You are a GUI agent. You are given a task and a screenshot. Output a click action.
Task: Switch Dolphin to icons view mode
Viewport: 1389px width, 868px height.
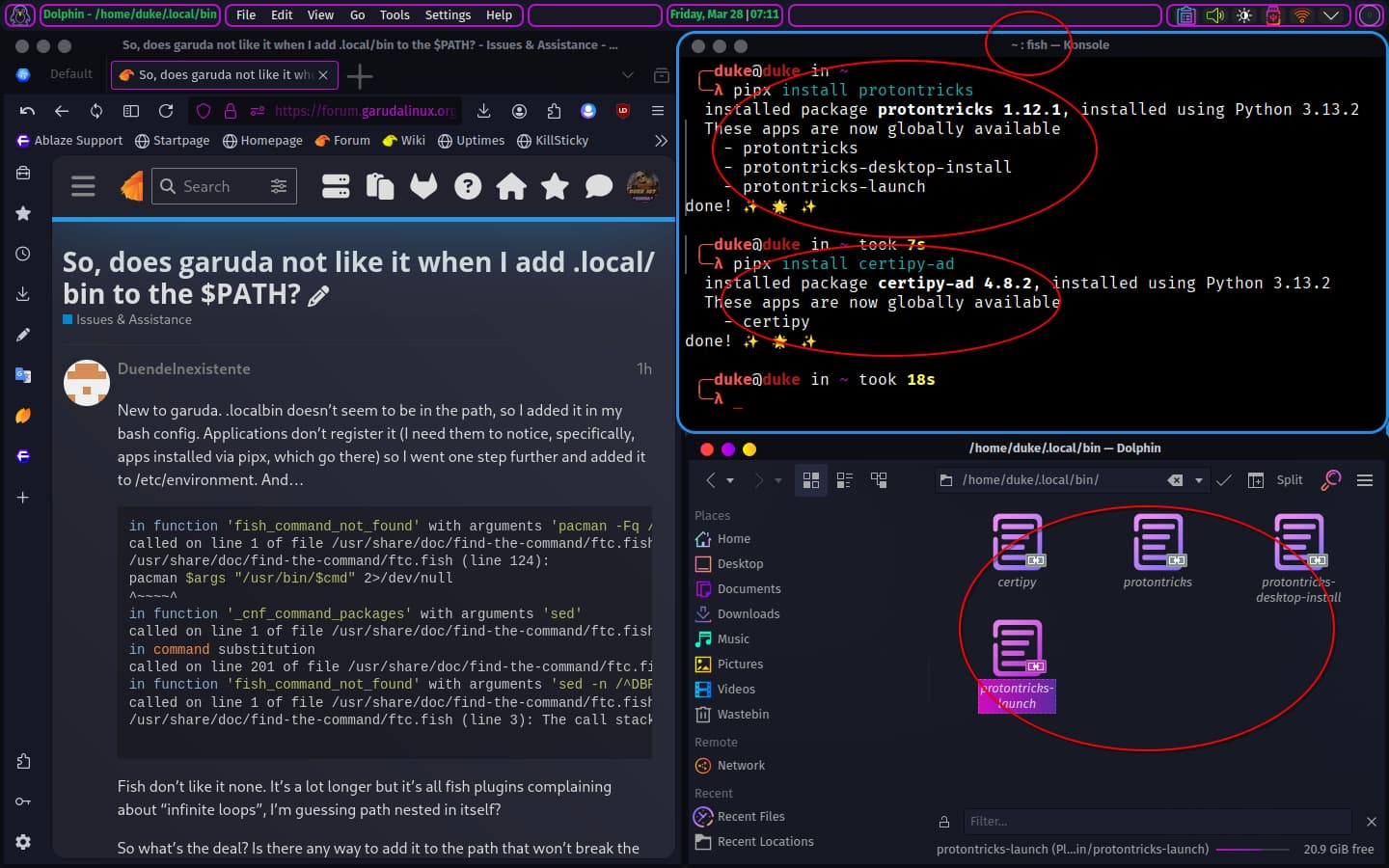811,479
